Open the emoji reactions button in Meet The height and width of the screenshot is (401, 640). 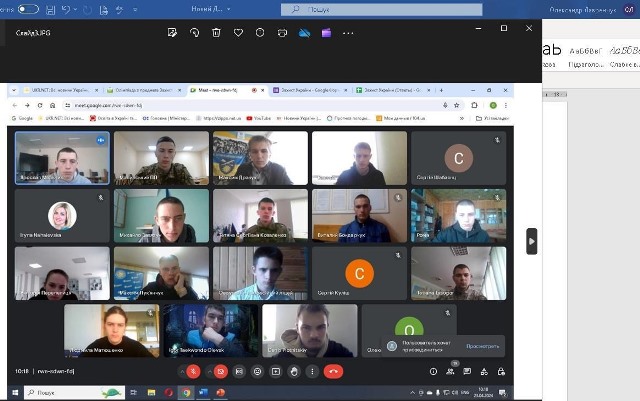[258, 371]
